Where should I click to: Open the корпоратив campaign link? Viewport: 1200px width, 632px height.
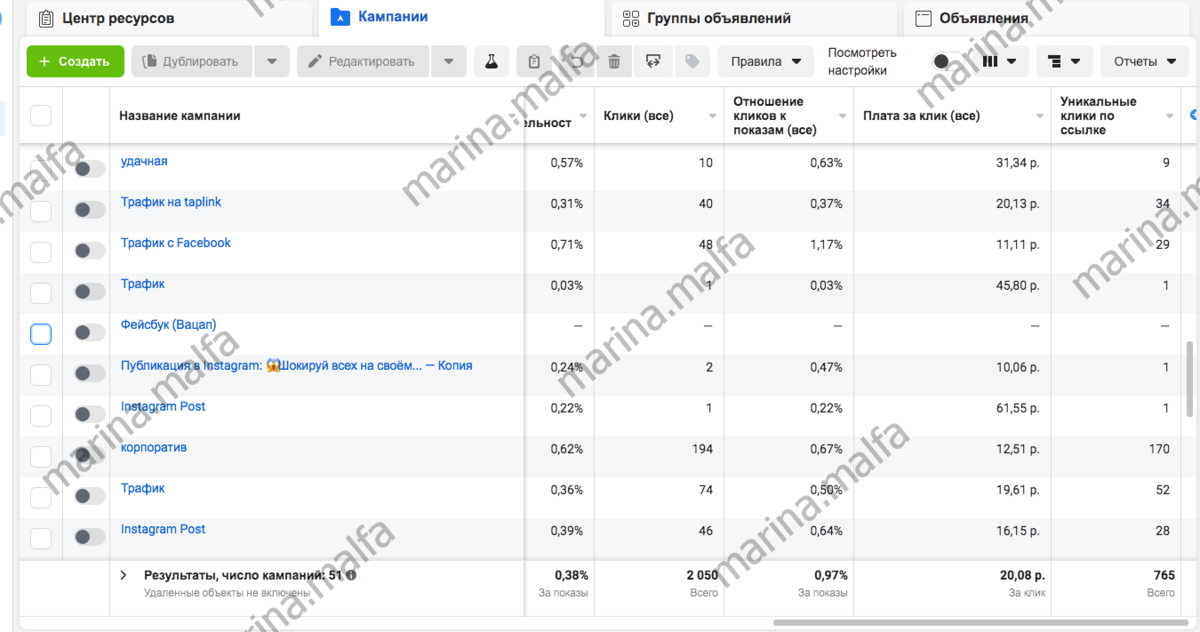click(154, 448)
